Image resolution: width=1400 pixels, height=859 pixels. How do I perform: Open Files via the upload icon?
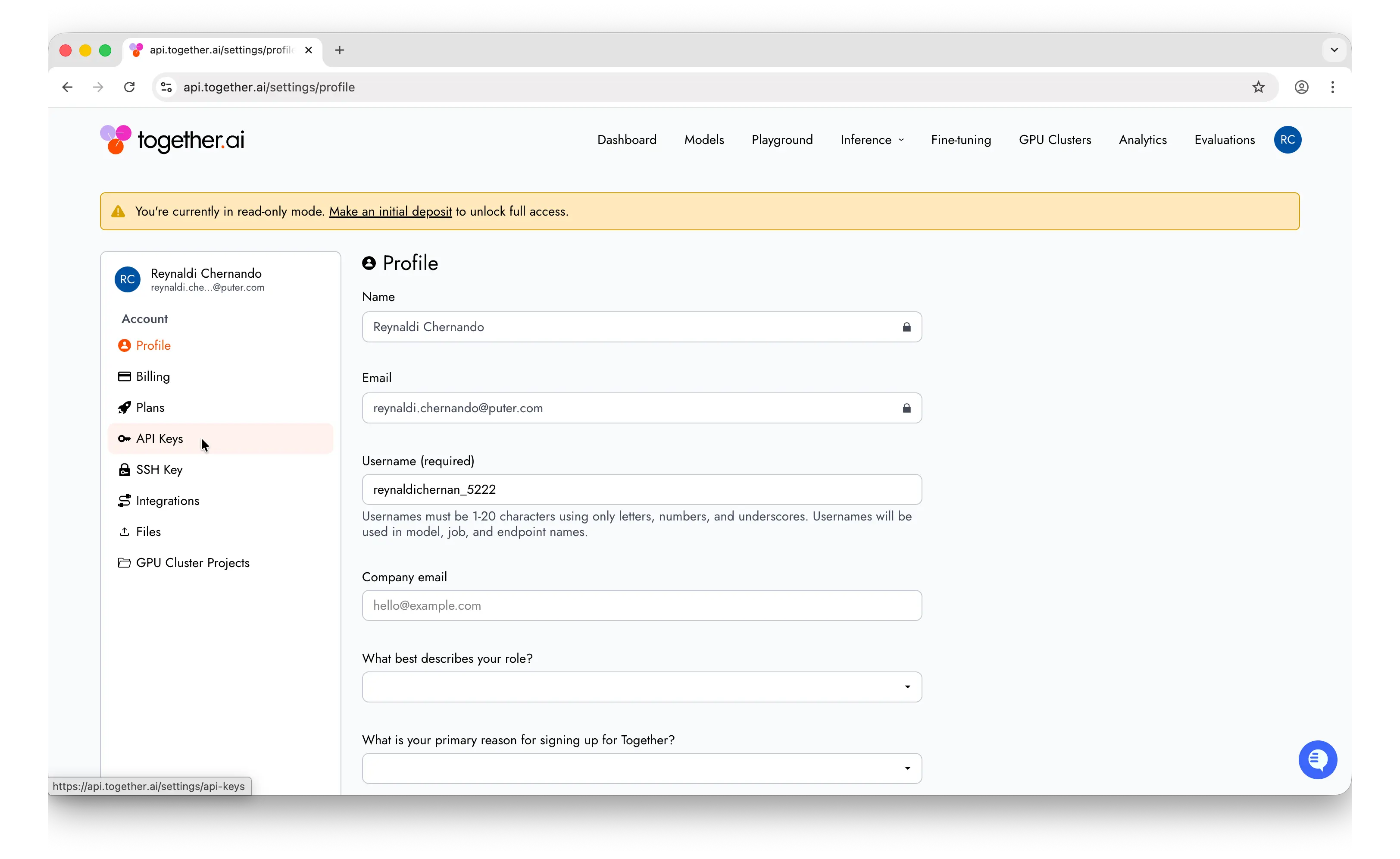pos(125,532)
